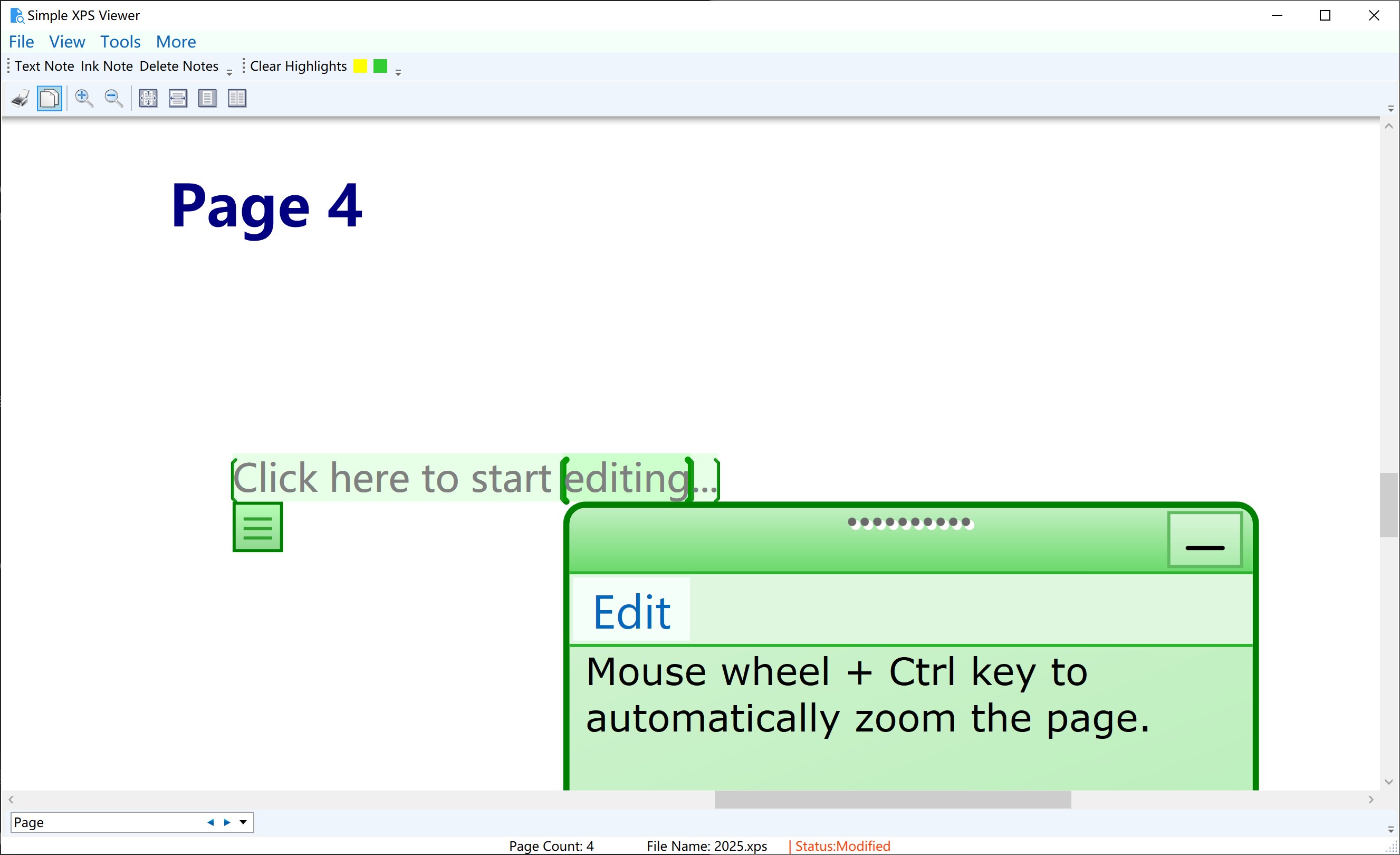Switch to two-page book view

(237, 98)
